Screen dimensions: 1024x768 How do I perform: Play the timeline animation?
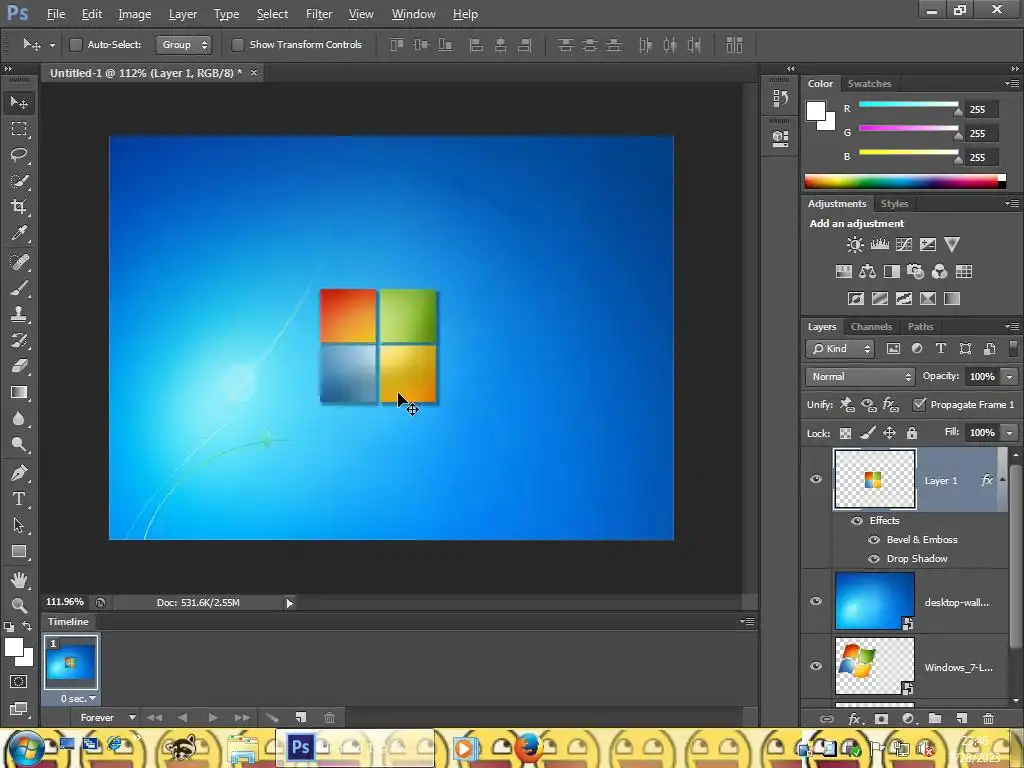[x=213, y=718]
